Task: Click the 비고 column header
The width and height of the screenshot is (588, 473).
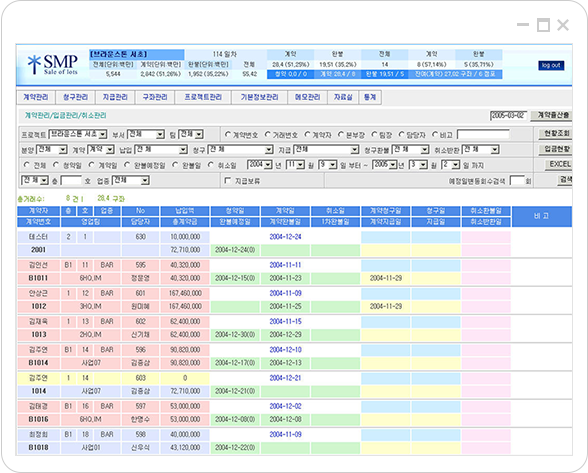Action: (x=542, y=216)
